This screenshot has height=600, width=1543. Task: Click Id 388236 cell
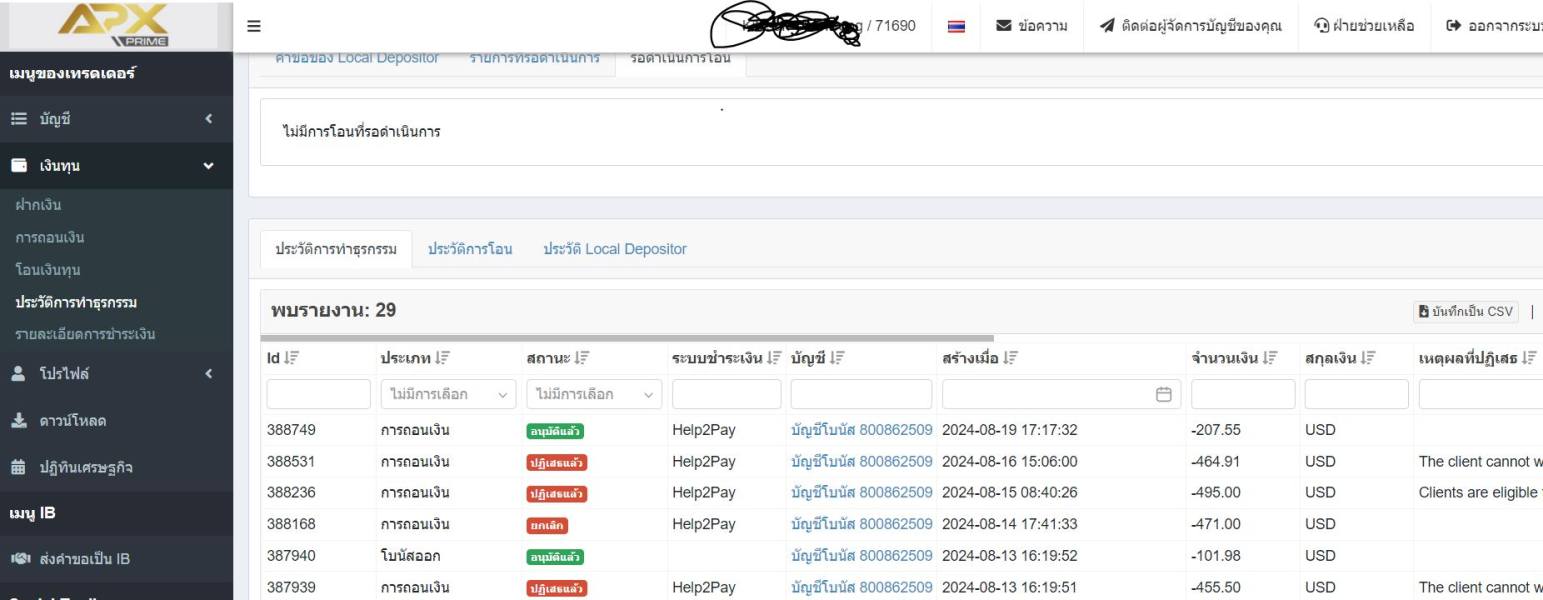291,493
